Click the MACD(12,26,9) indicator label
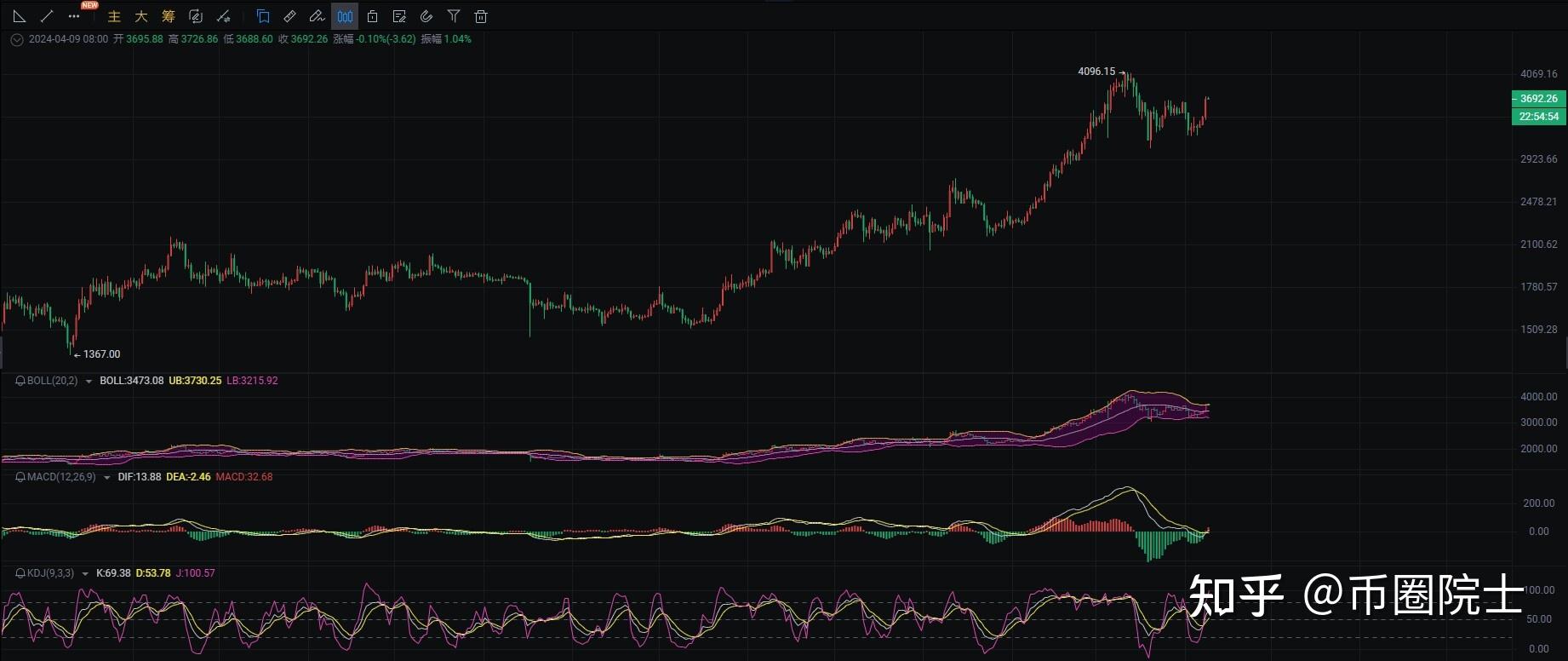This screenshot has height=661, width=1568. [x=61, y=477]
